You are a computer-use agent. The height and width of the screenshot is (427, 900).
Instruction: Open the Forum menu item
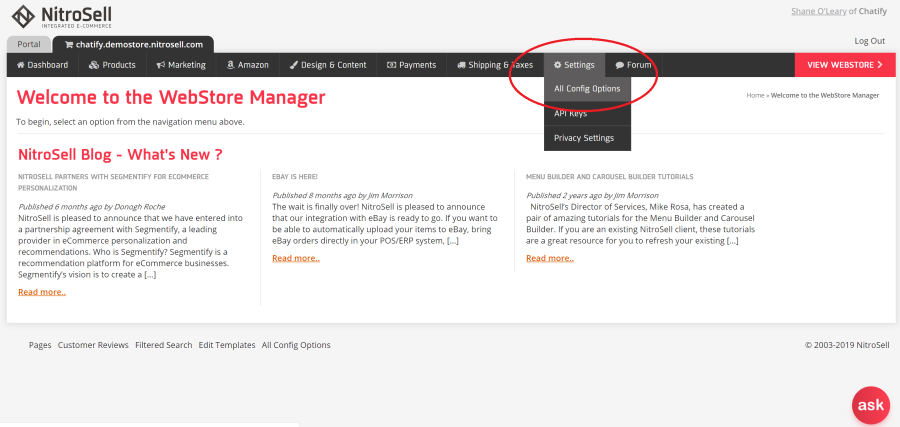coord(634,65)
